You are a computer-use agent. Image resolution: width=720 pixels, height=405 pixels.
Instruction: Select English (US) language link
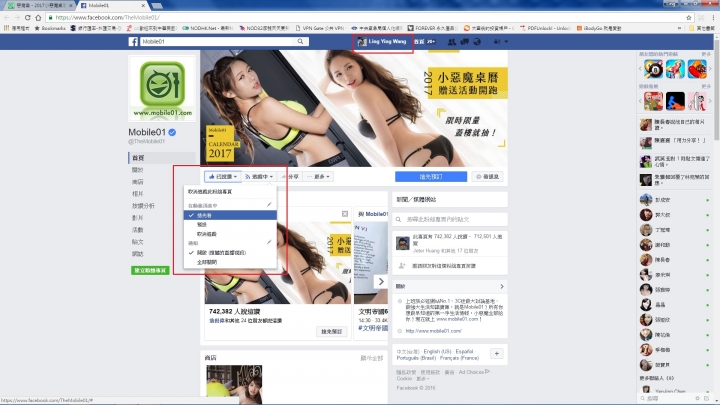(437, 351)
